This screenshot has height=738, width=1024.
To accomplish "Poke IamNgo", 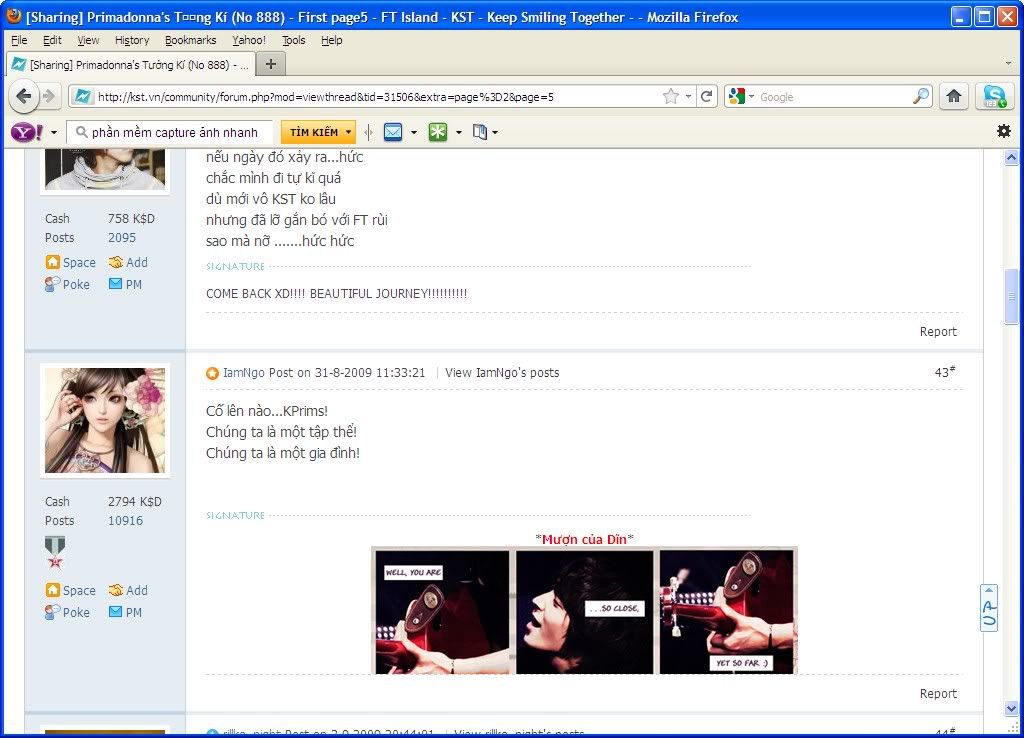I will pos(67,612).
